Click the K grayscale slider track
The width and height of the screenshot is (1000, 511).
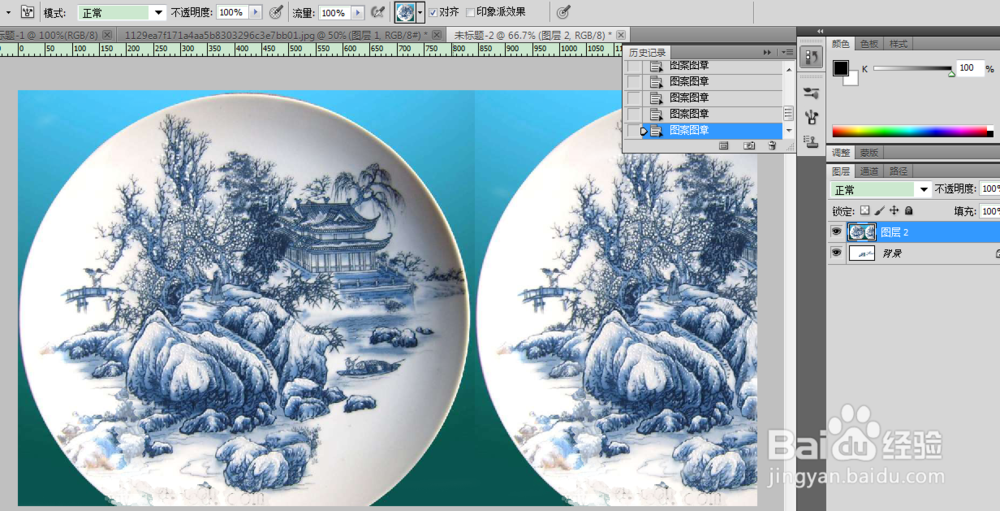click(913, 68)
